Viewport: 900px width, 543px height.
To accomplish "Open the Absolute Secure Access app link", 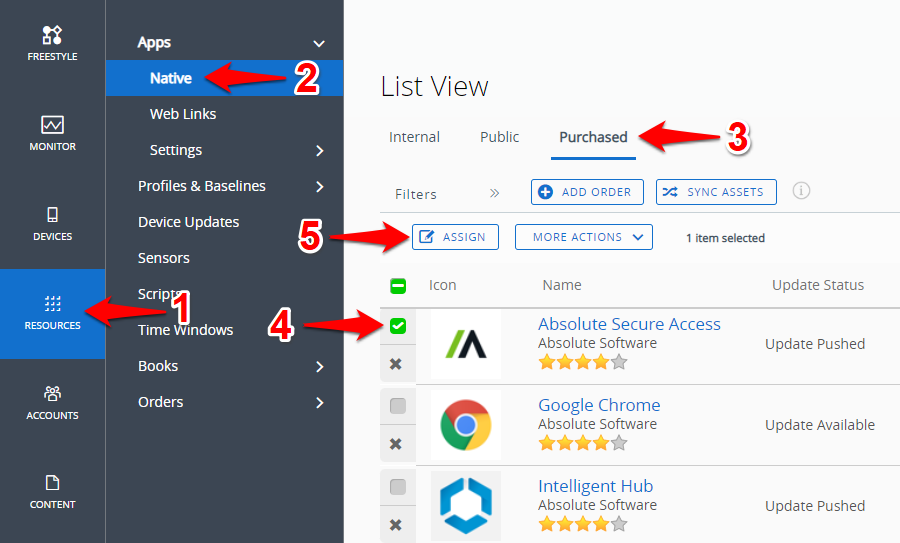I will (x=629, y=324).
